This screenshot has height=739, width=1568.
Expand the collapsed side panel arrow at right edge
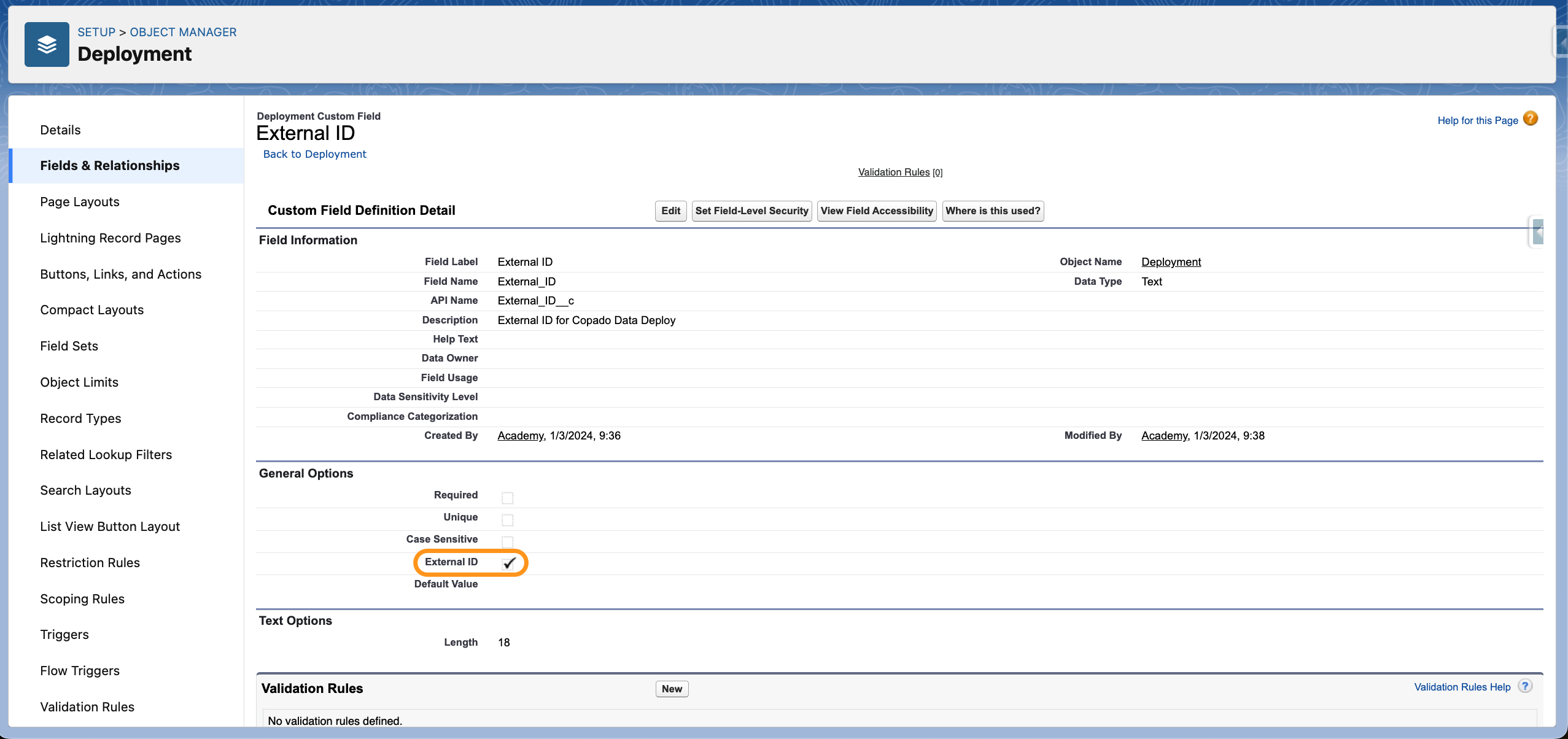coord(1537,232)
